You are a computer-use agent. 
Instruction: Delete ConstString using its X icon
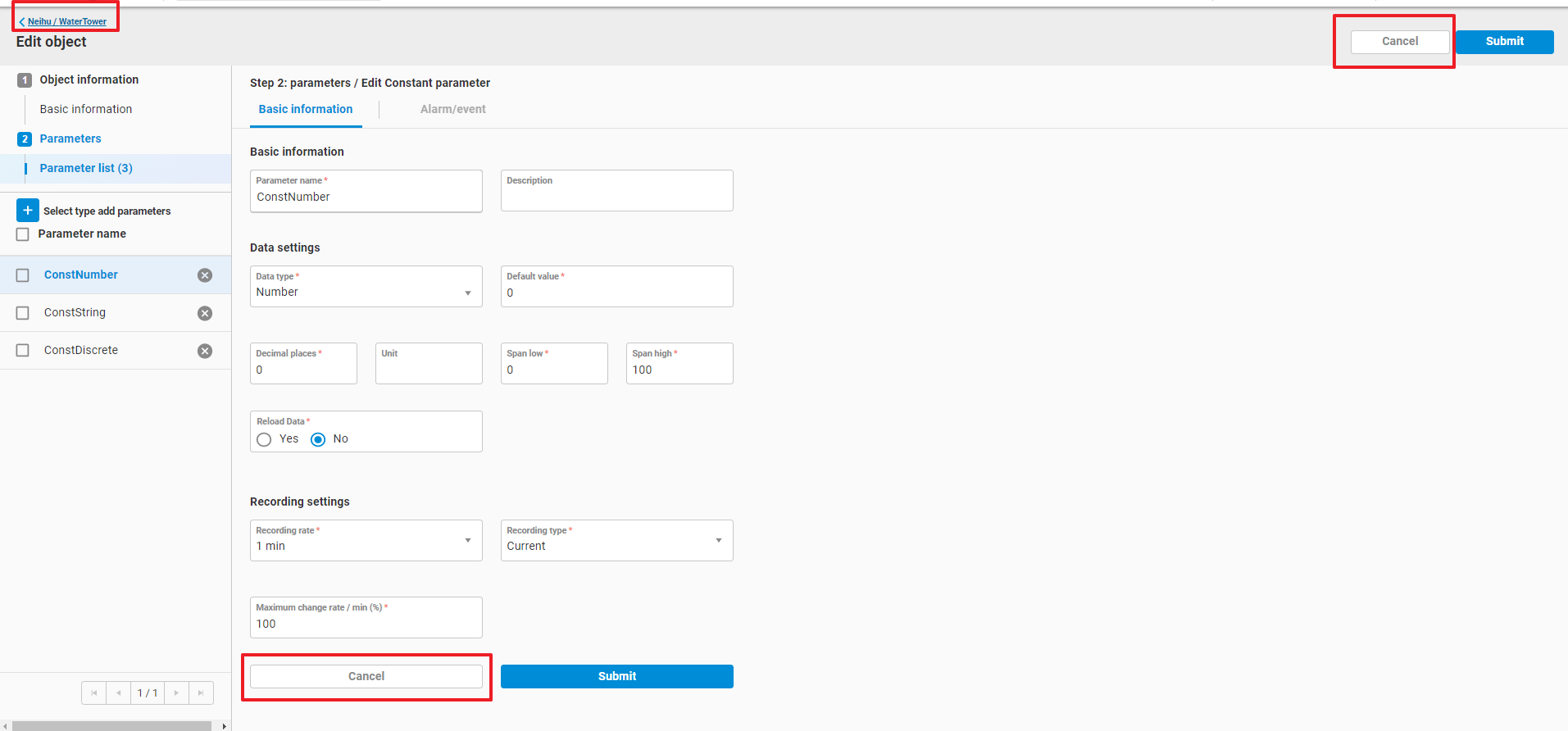pos(205,313)
